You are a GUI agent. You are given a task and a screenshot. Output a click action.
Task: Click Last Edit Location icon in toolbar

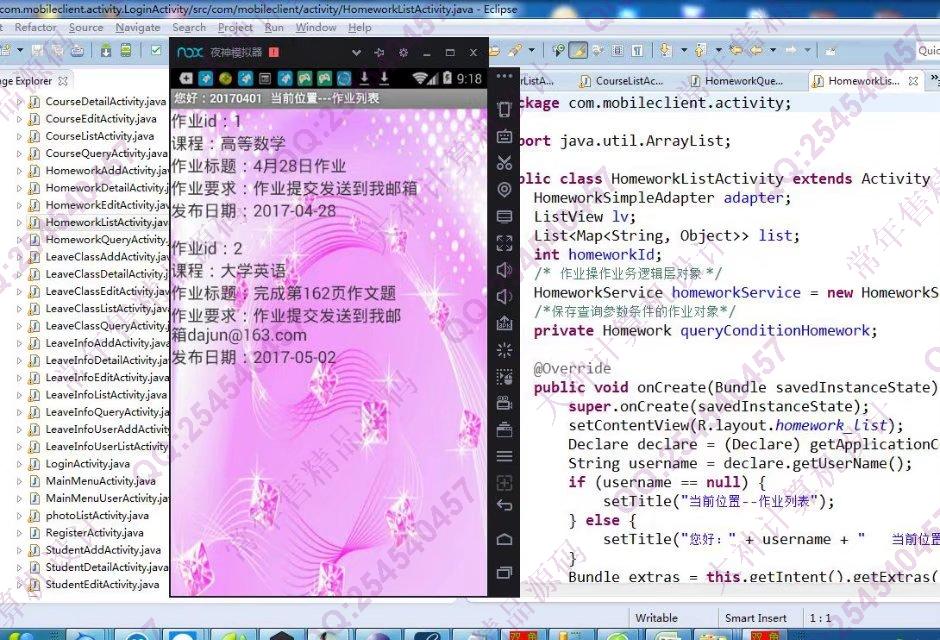(737, 50)
